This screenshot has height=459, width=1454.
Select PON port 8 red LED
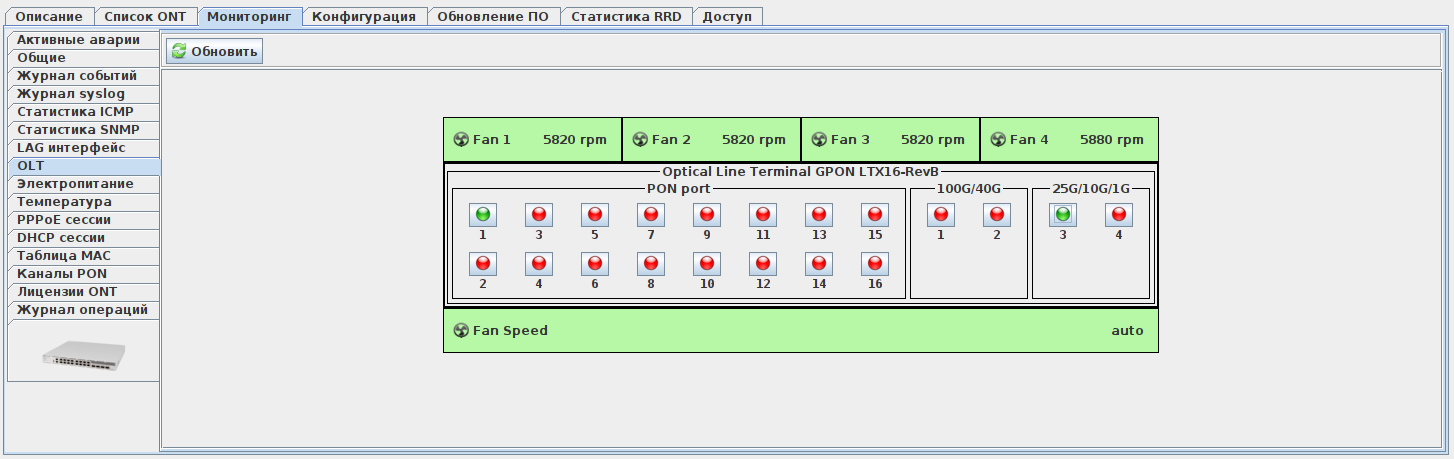pyautogui.click(x=651, y=264)
